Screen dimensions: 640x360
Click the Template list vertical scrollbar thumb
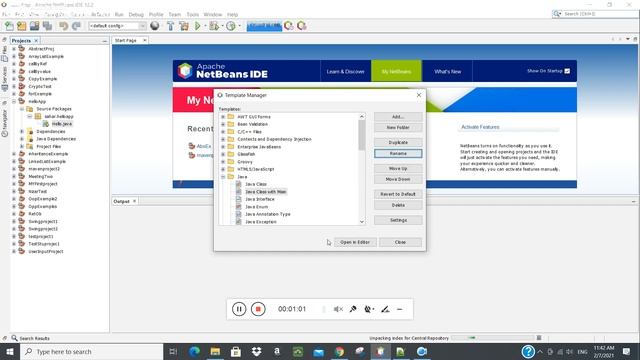(362, 135)
